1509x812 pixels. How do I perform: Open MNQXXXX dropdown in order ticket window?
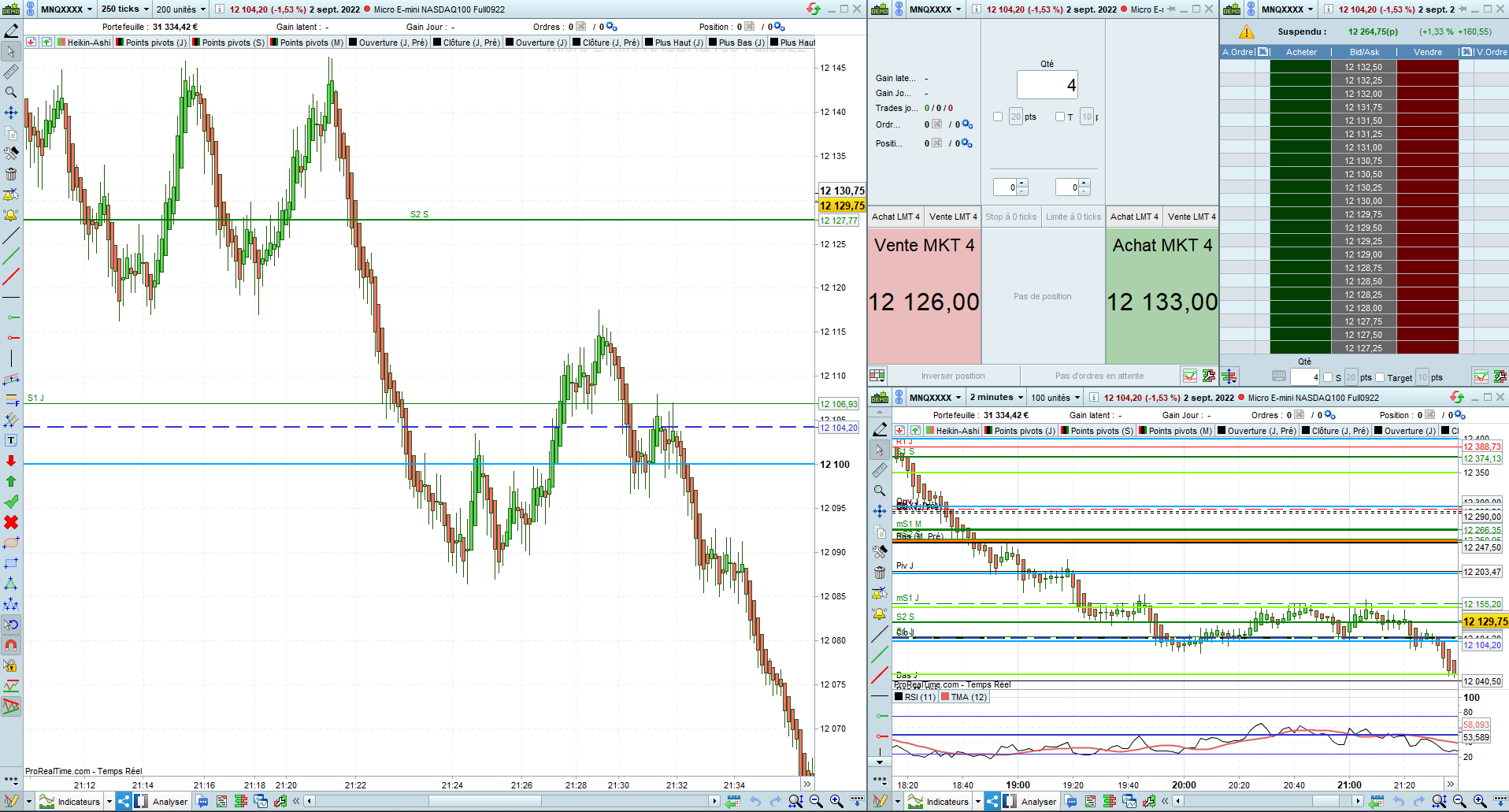936,9
